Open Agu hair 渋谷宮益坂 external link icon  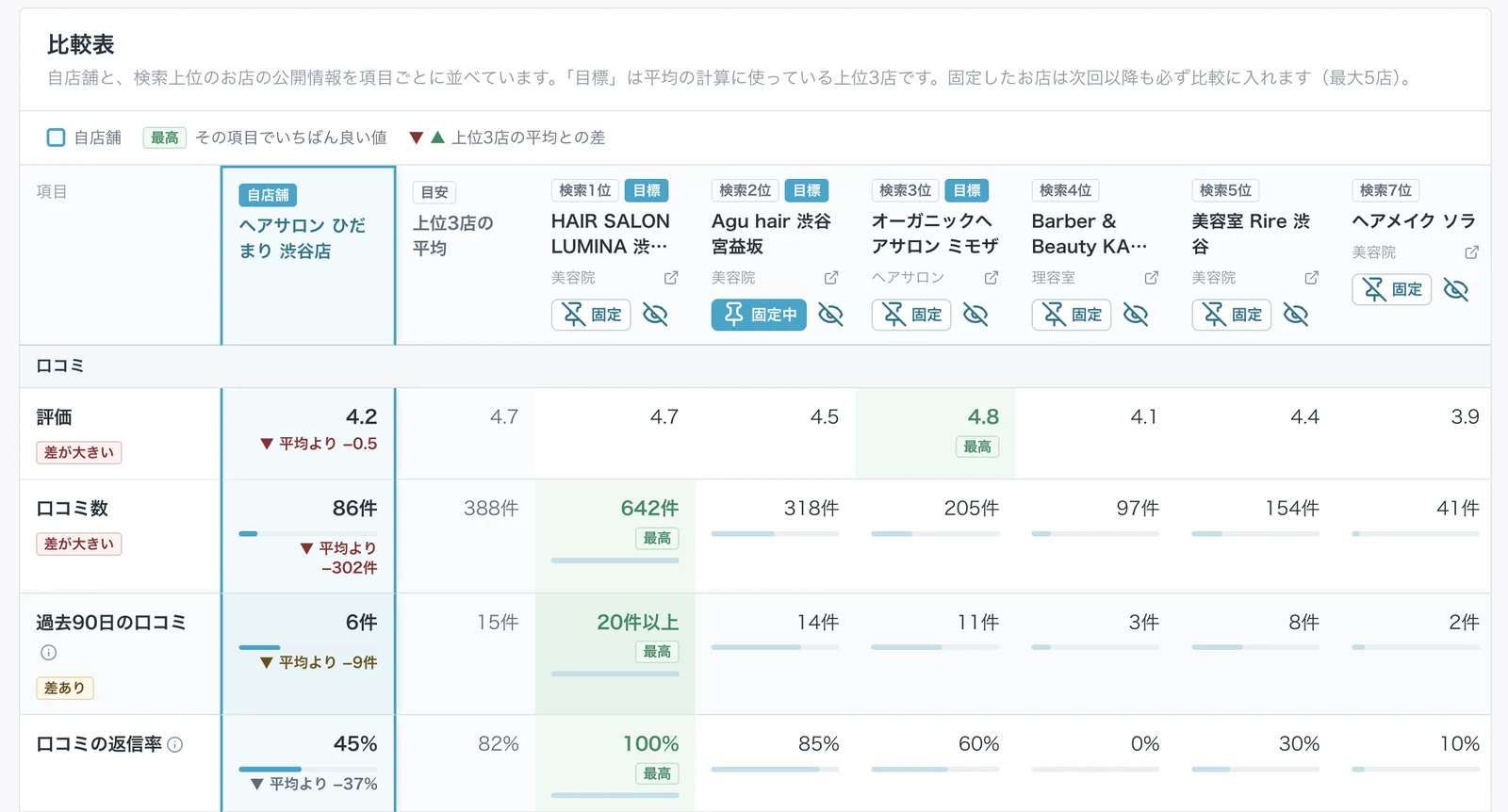(x=831, y=278)
